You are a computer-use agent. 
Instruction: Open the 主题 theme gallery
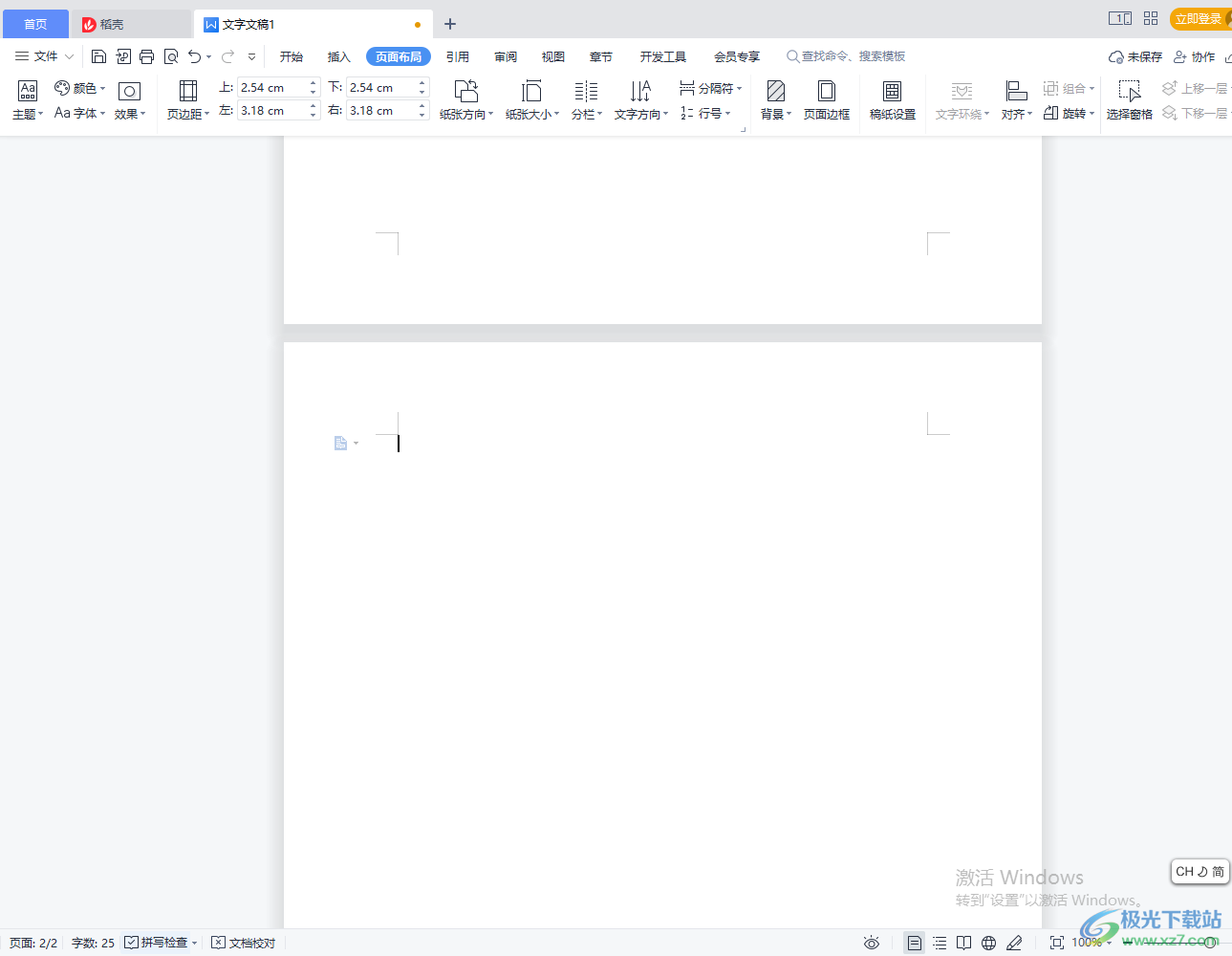point(28,100)
